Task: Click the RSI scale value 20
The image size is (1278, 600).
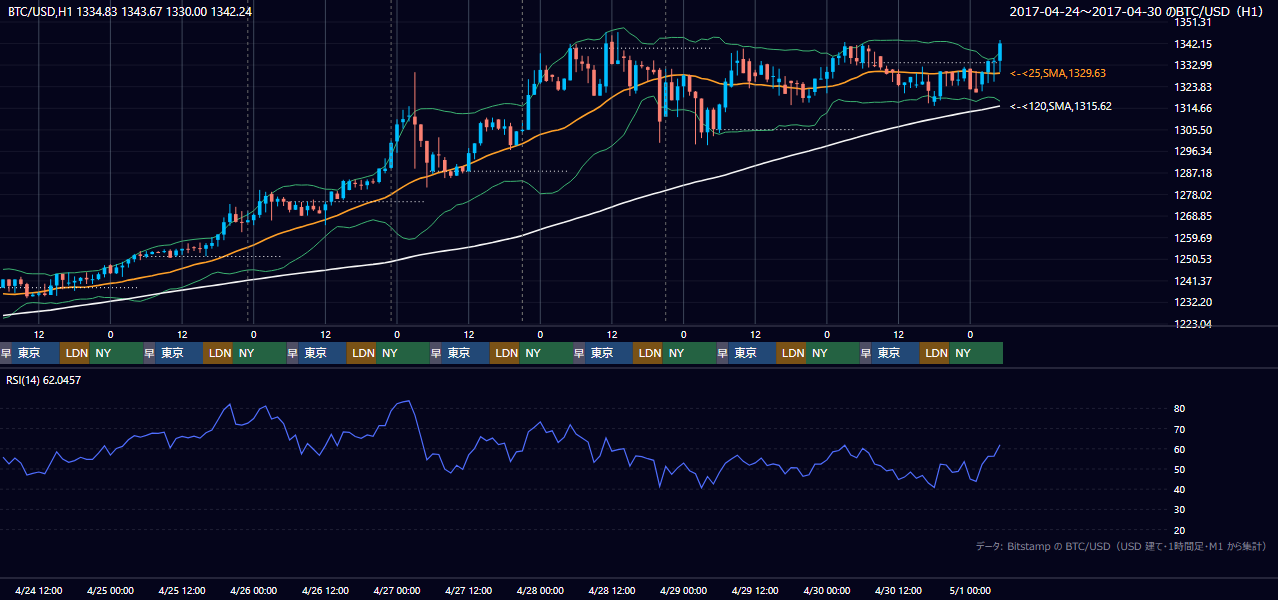Action: (1179, 530)
